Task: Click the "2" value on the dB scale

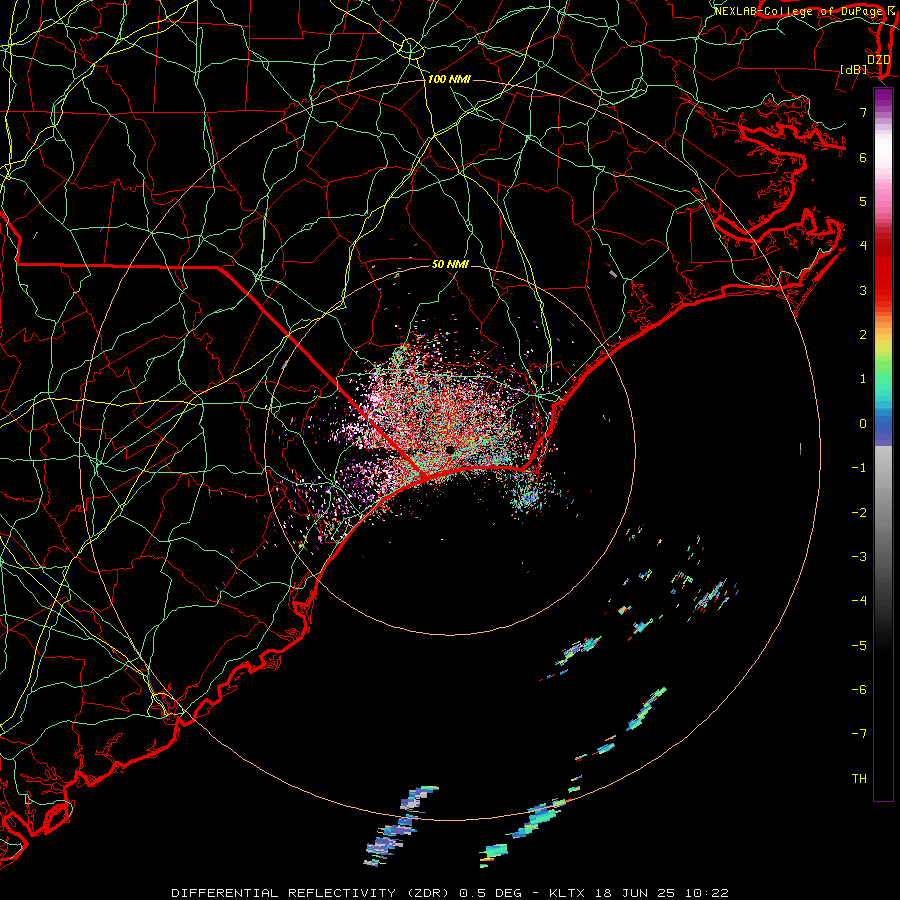Action: [863, 335]
